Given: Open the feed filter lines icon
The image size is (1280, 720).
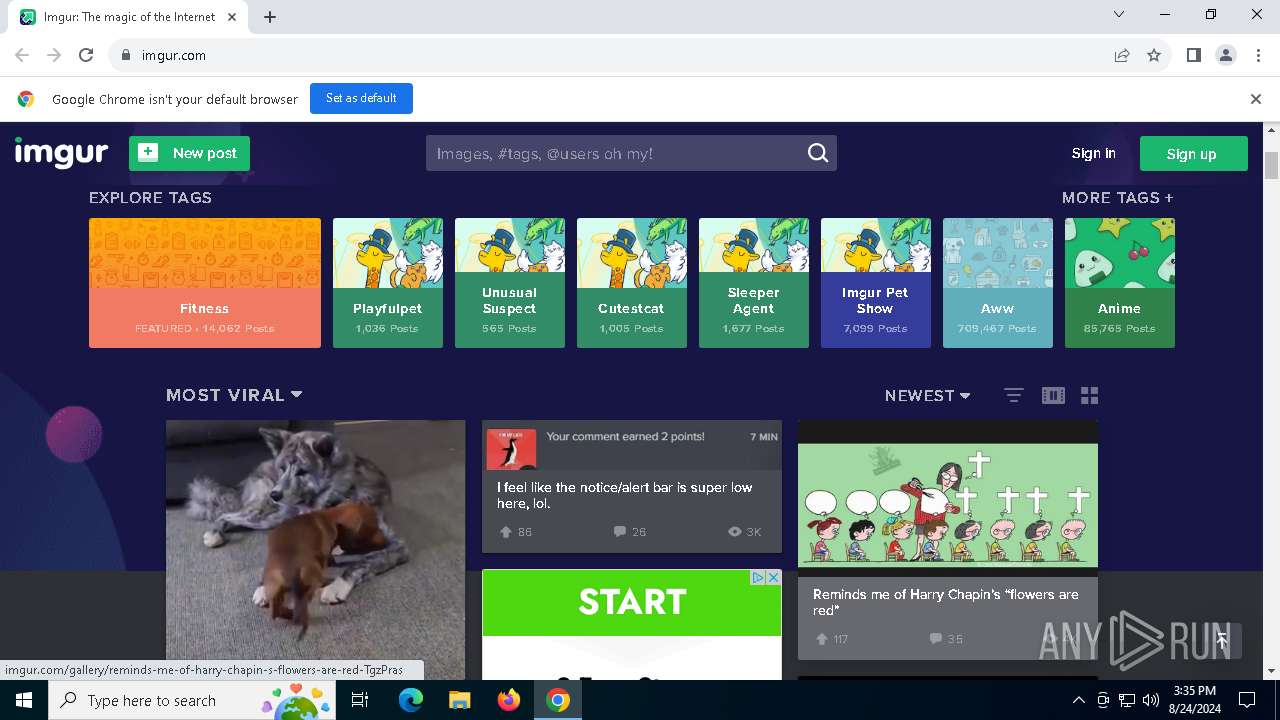Looking at the screenshot, I should [1013, 395].
